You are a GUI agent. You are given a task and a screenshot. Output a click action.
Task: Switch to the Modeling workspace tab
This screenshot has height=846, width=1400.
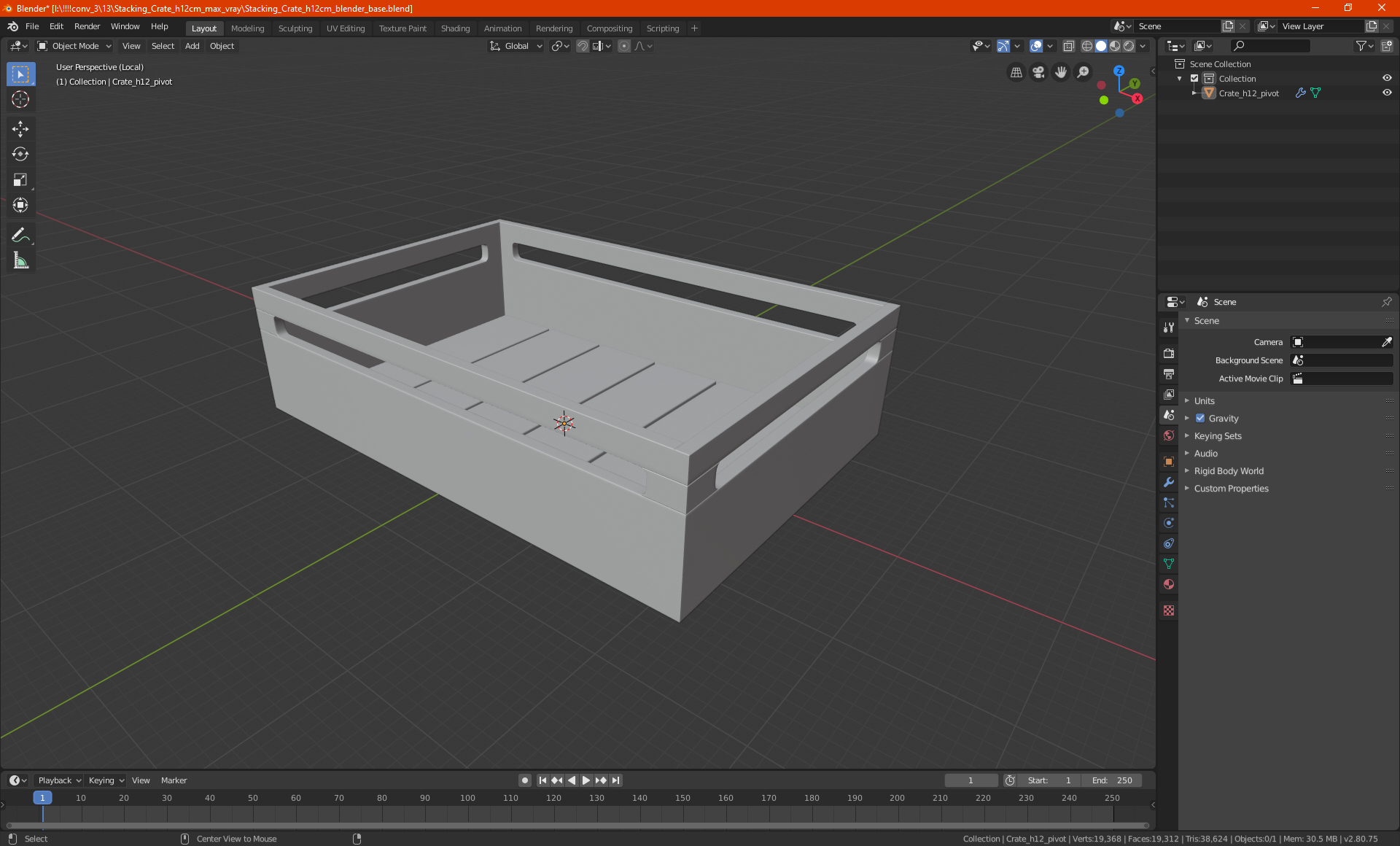click(x=247, y=28)
